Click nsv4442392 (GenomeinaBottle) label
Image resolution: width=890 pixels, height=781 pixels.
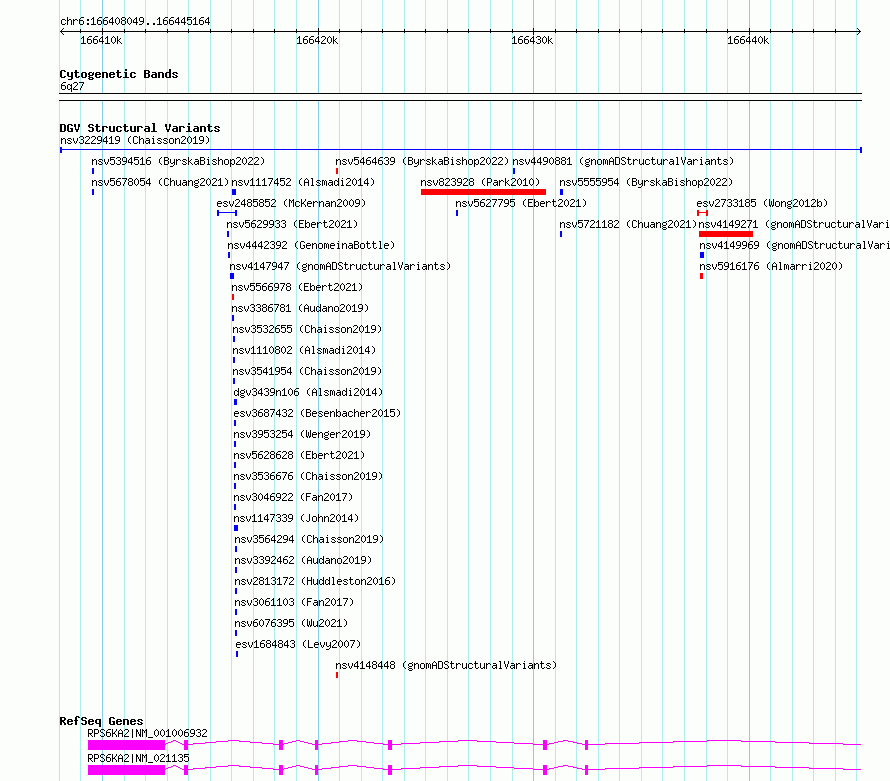coord(311,245)
